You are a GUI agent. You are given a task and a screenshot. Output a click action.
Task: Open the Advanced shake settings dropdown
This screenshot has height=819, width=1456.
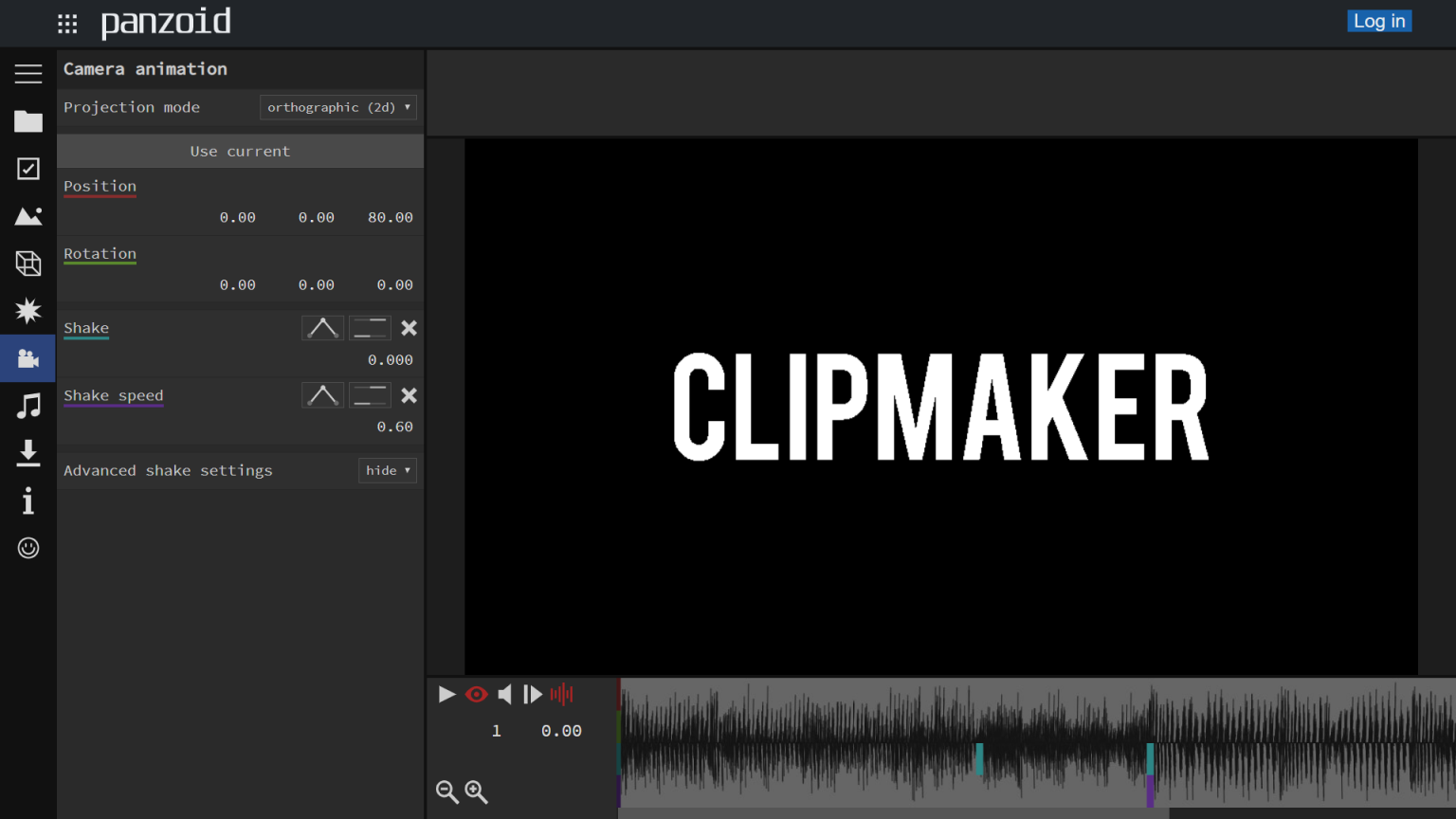[x=388, y=470]
